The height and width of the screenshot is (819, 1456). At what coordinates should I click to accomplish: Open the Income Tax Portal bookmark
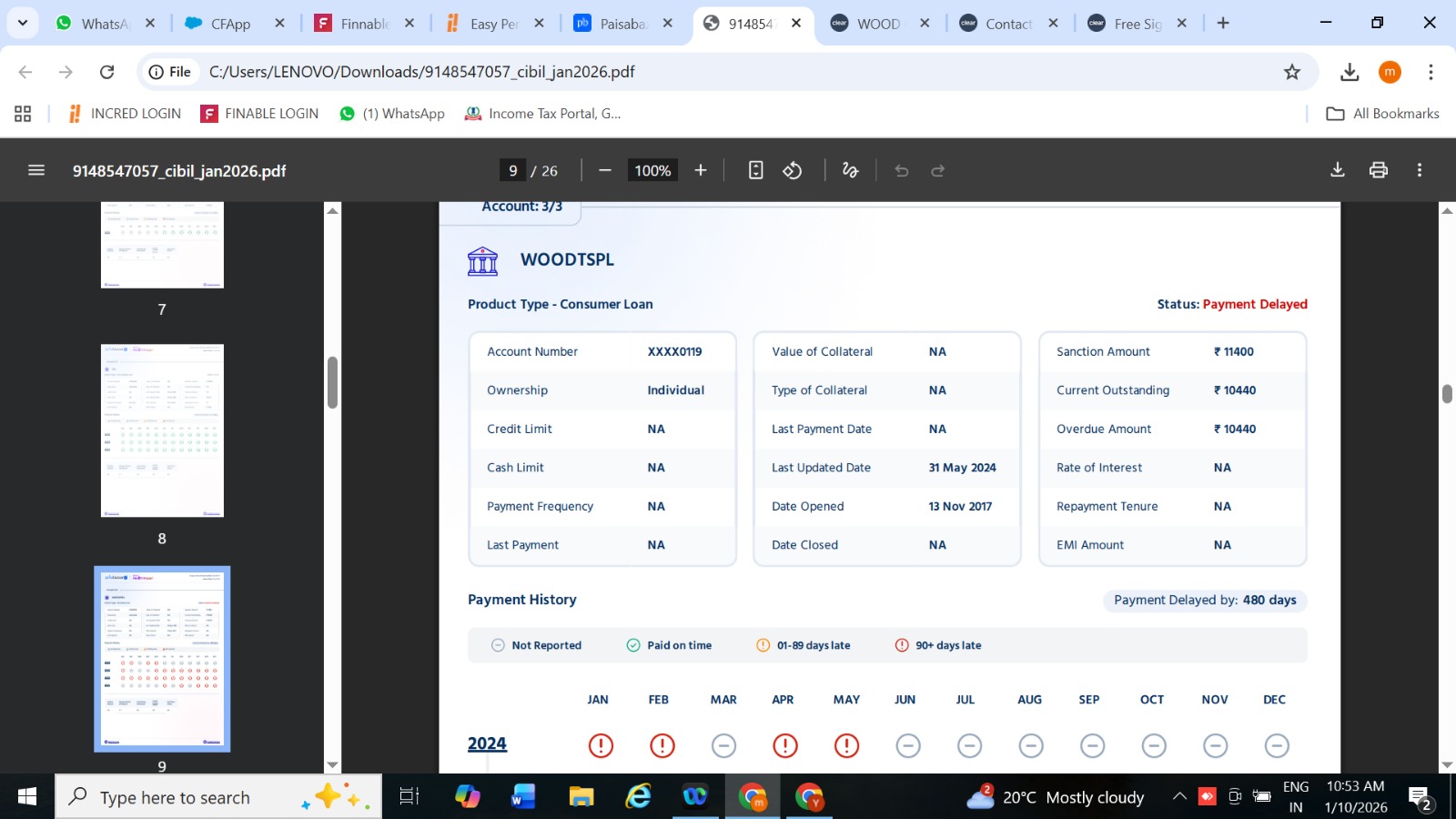pyautogui.click(x=543, y=114)
